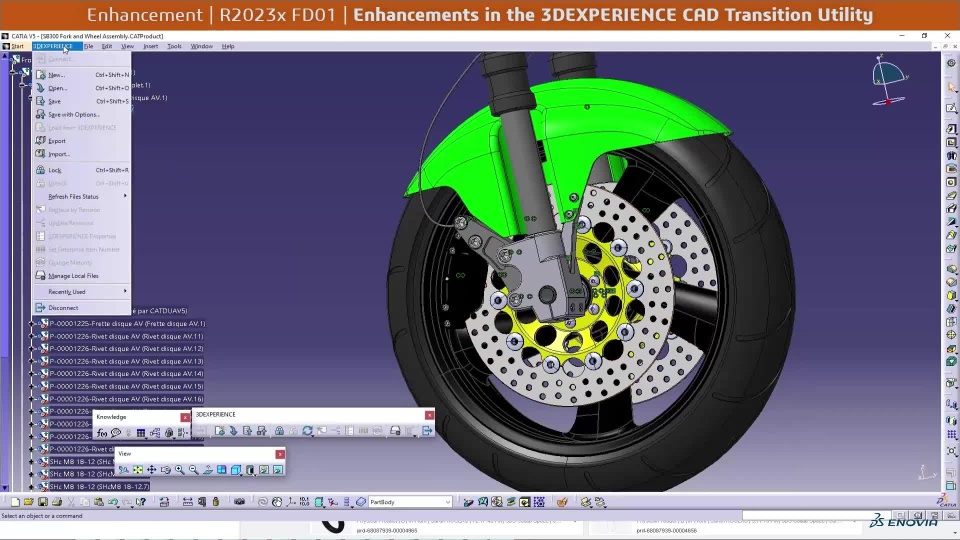Expand SHc M8 18-12.7 tree node
Screen dimensions: 960x540
32,487
